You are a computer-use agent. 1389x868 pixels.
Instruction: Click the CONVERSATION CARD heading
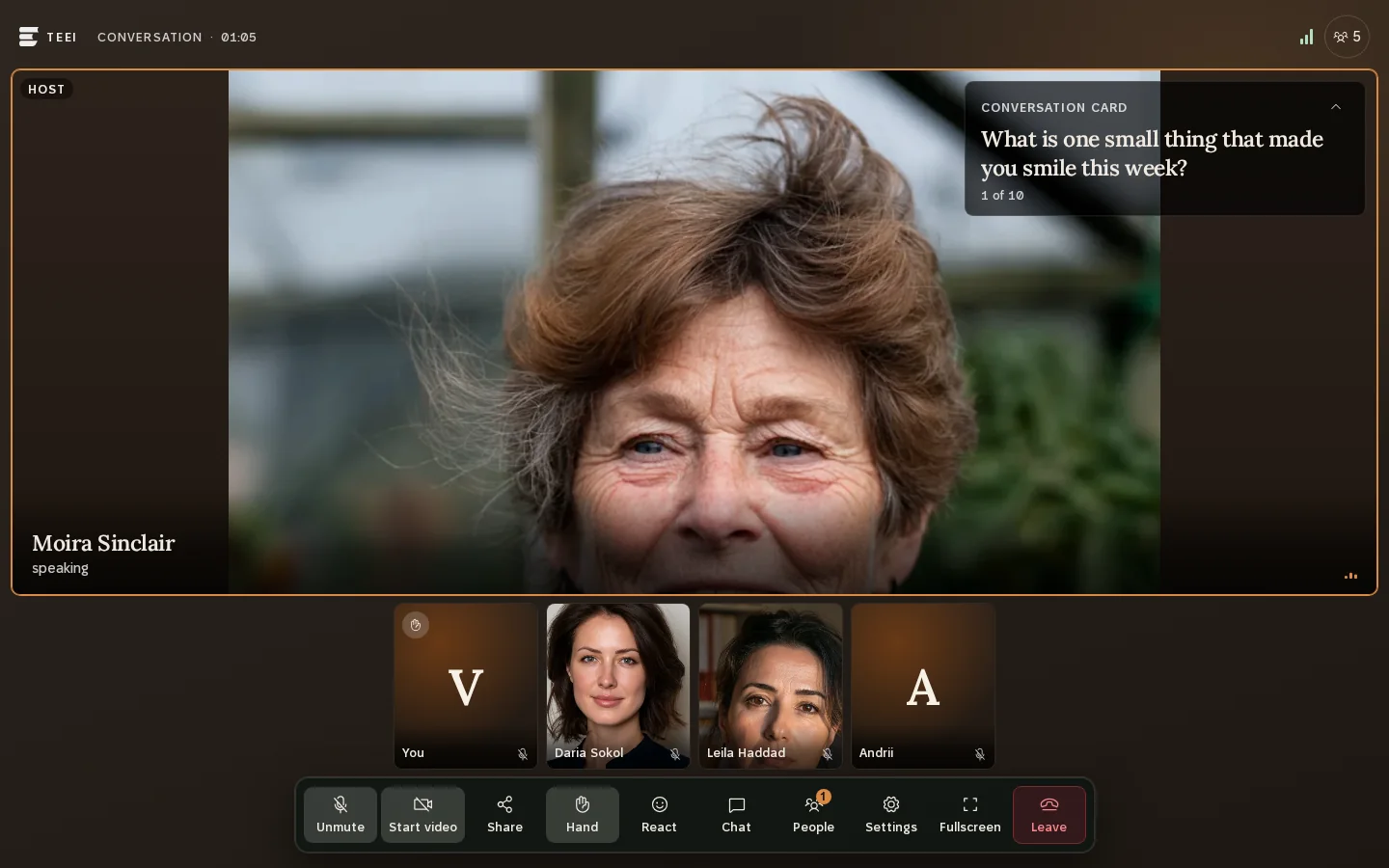tap(1054, 108)
